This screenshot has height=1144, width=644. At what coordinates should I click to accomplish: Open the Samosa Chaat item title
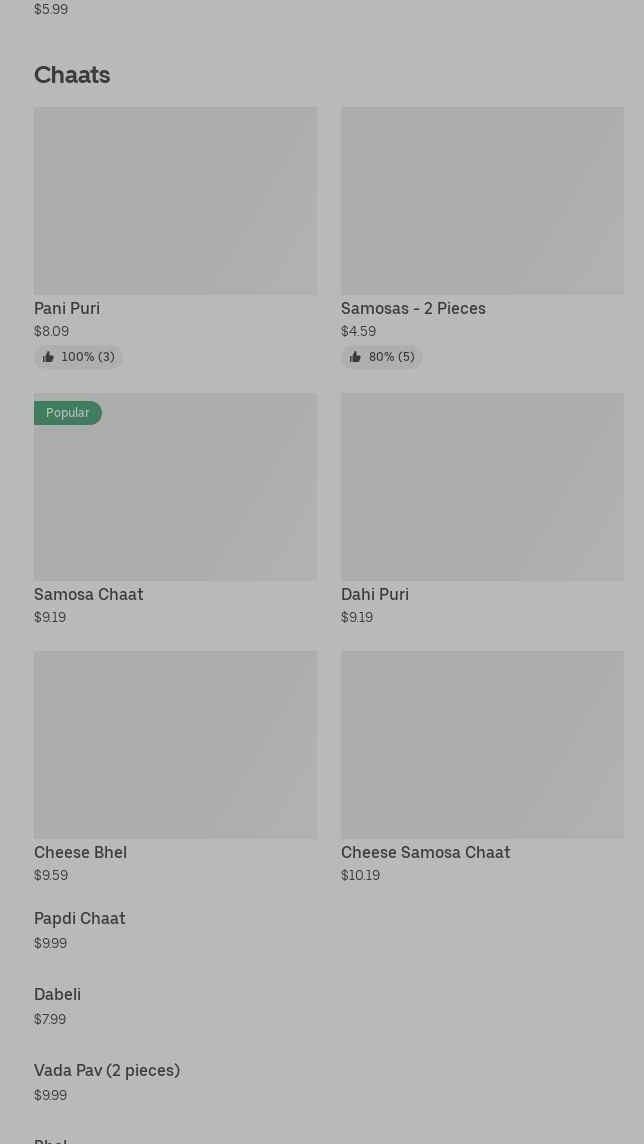pos(89,595)
